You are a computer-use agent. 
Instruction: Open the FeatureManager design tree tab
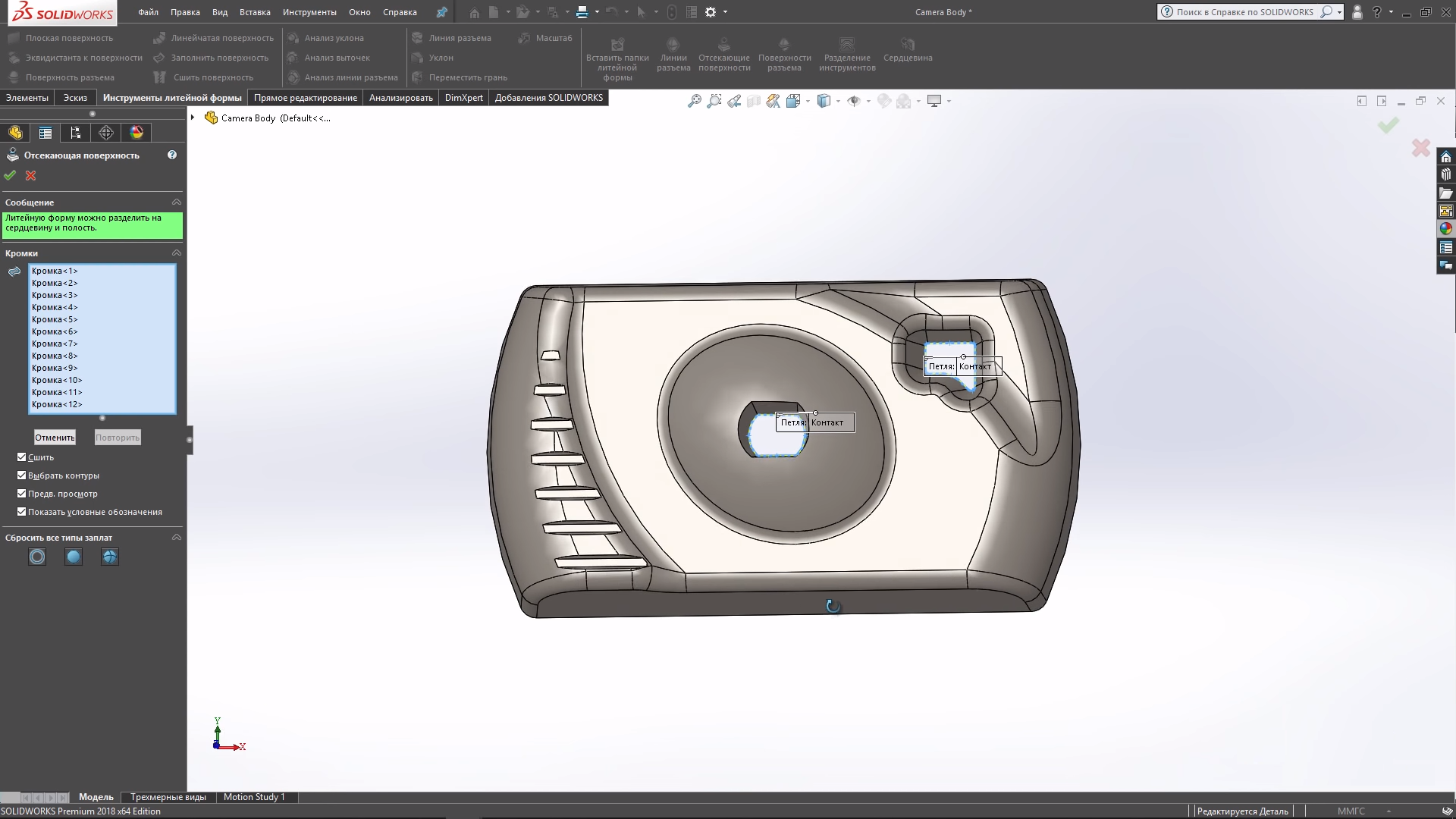(15, 133)
